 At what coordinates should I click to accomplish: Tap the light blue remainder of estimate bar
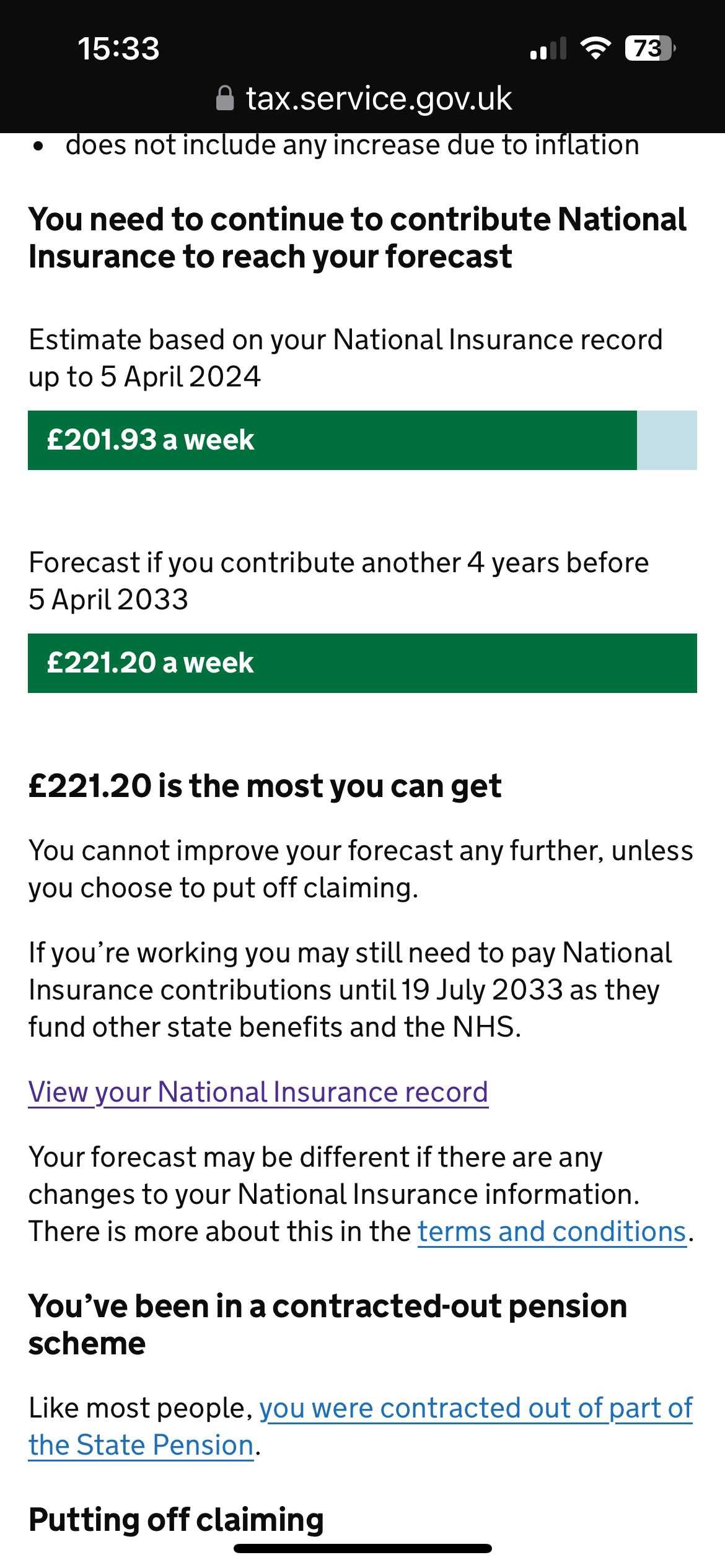point(667,440)
